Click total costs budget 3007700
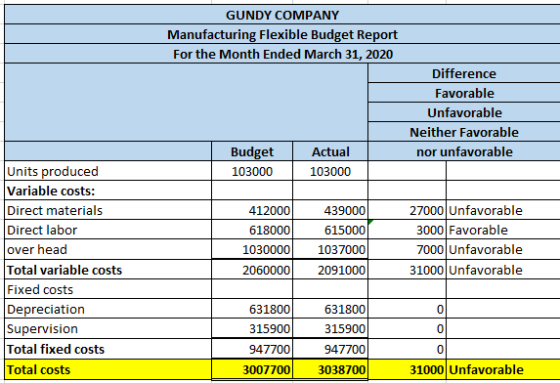The image size is (560, 383). tap(252, 370)
